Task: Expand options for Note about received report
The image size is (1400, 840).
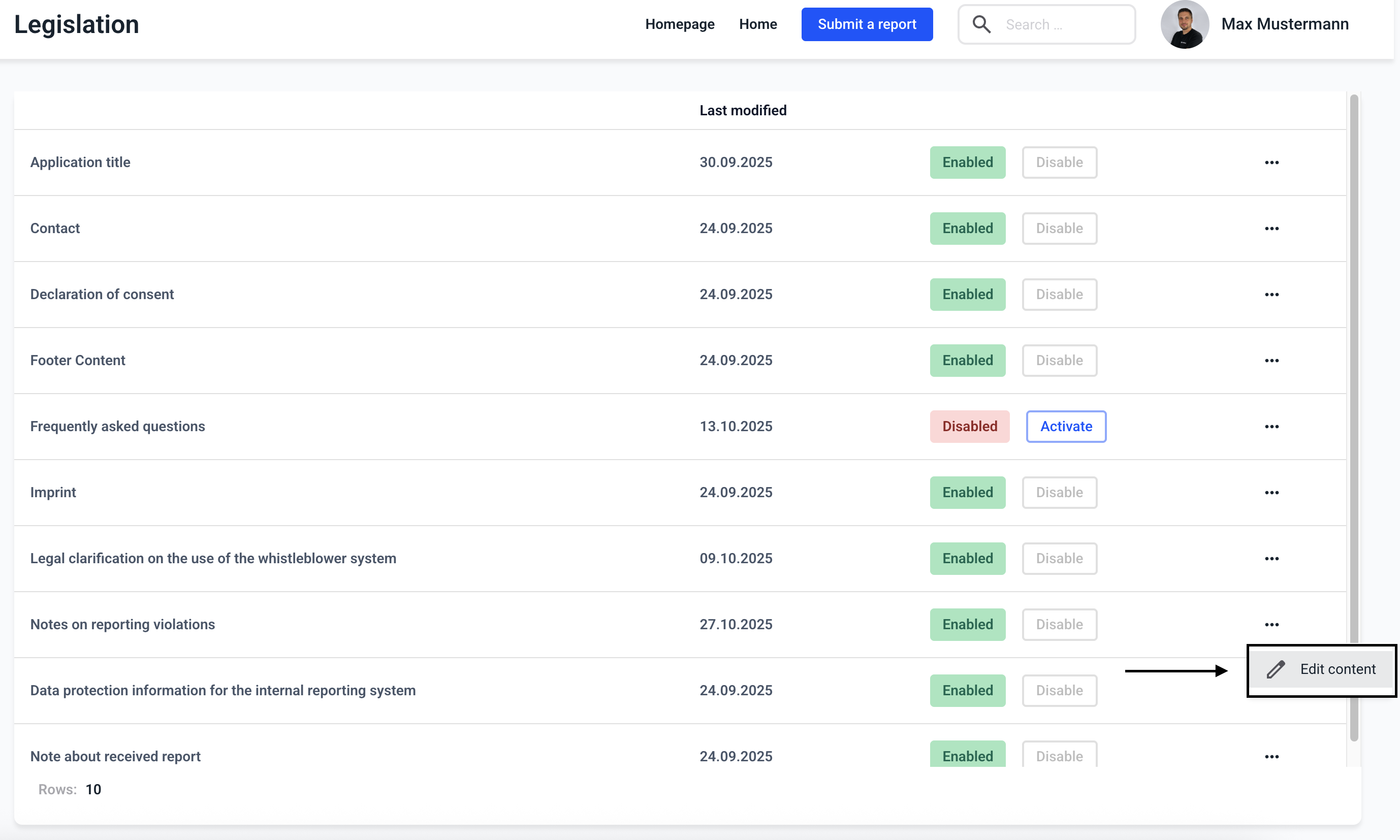Action: tap(1271, 757)
